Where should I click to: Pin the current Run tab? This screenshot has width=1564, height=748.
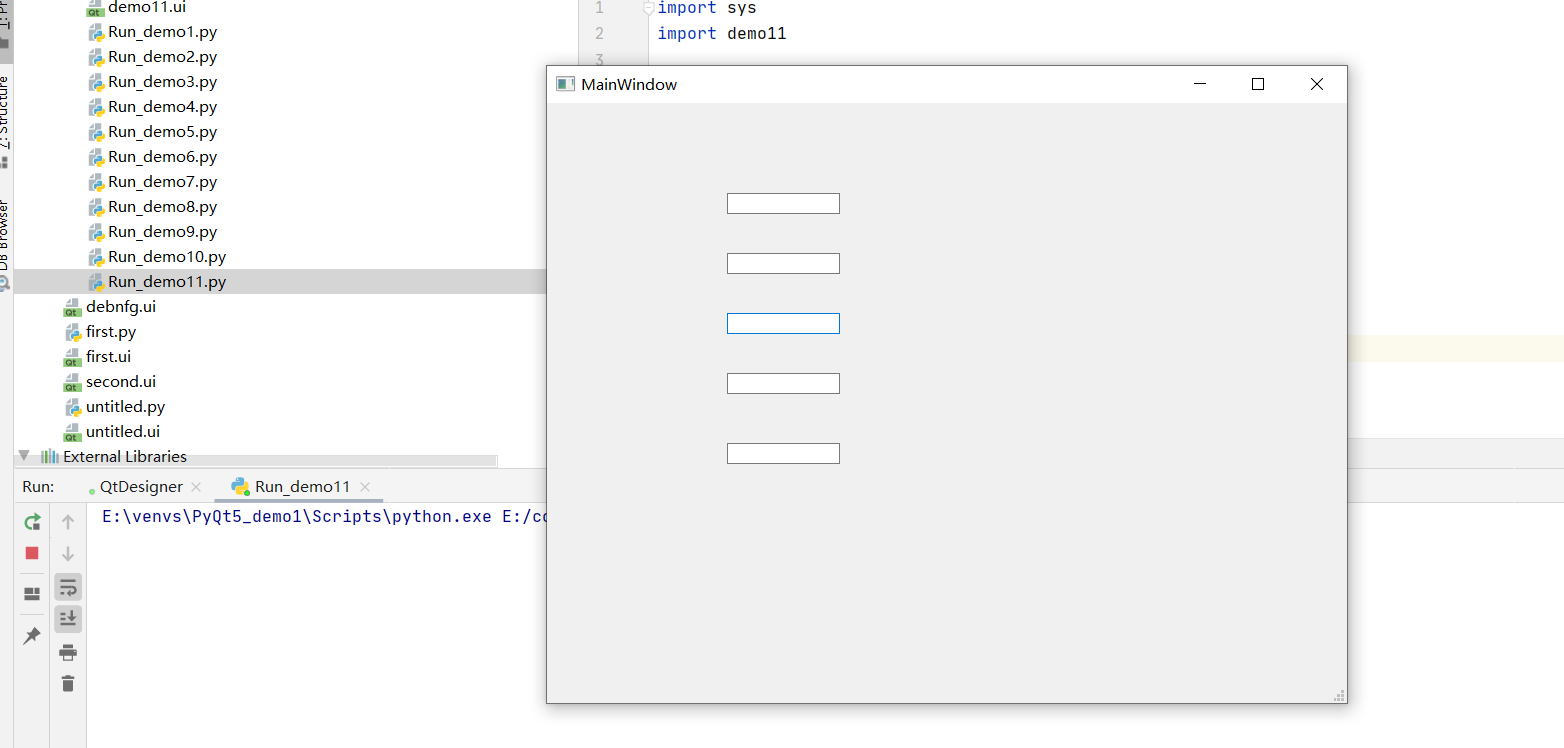click(x=32, y=636)
